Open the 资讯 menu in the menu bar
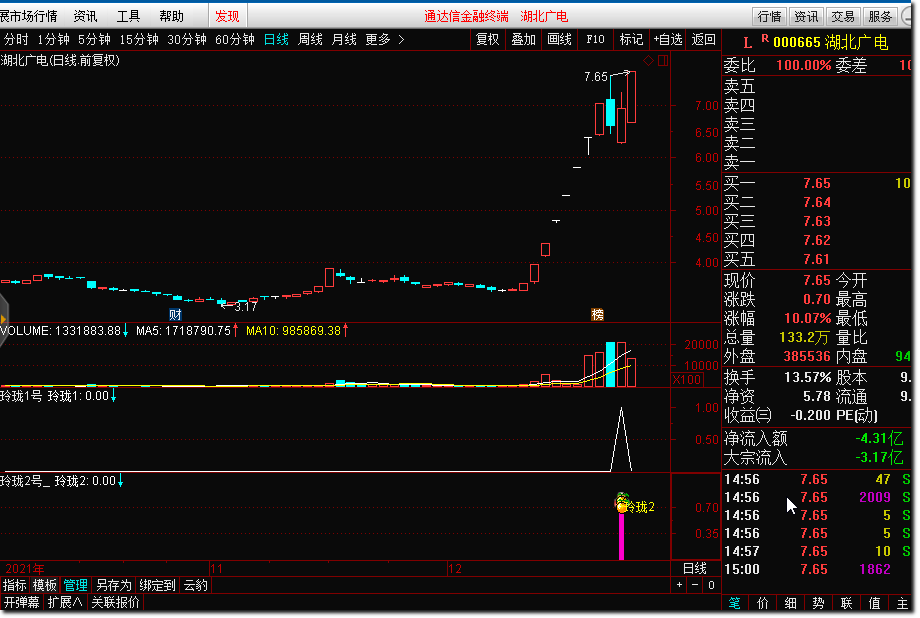This screenshot has height=618, width=920. 86,16
